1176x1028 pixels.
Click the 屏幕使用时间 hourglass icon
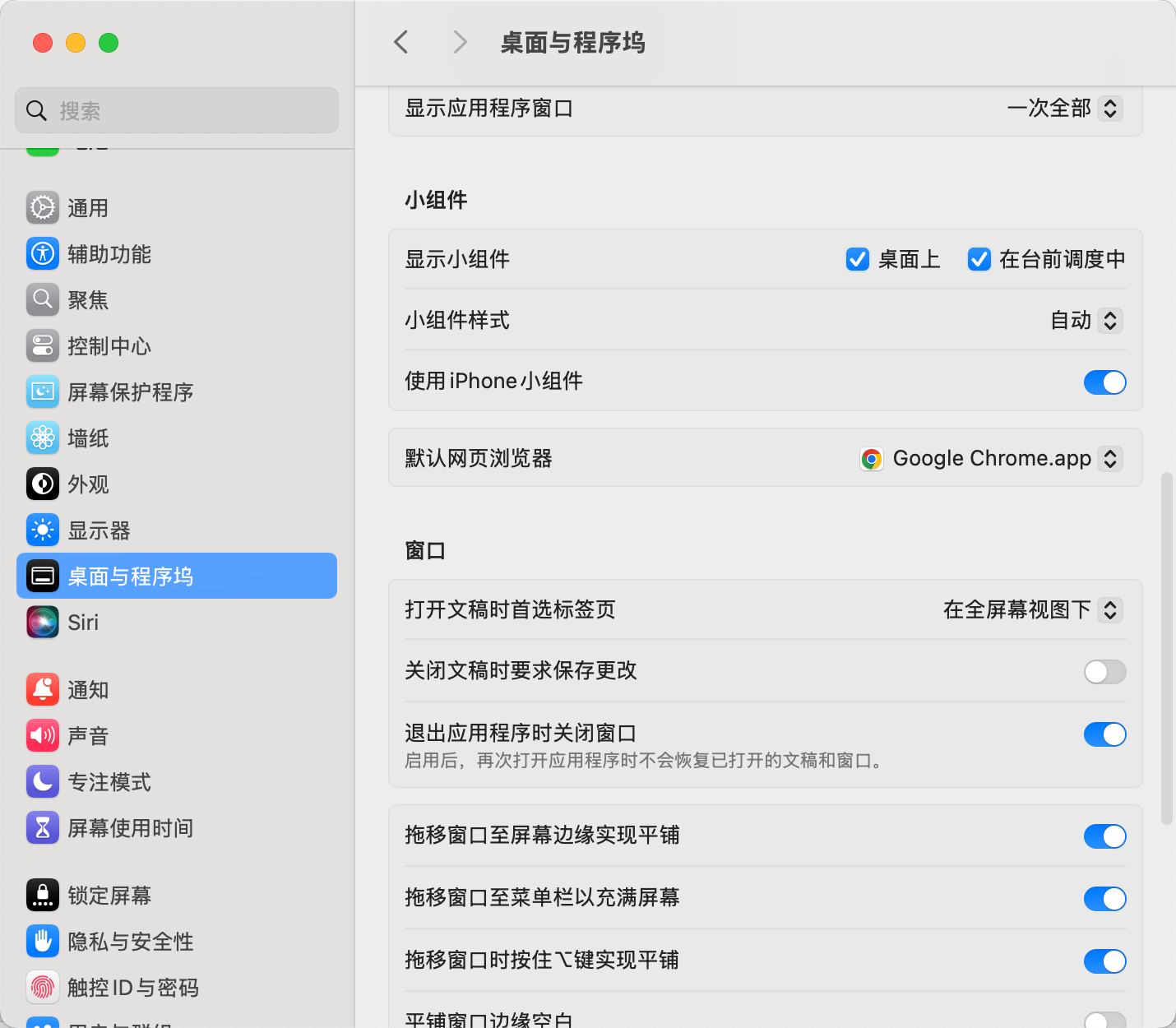[43, 828]
